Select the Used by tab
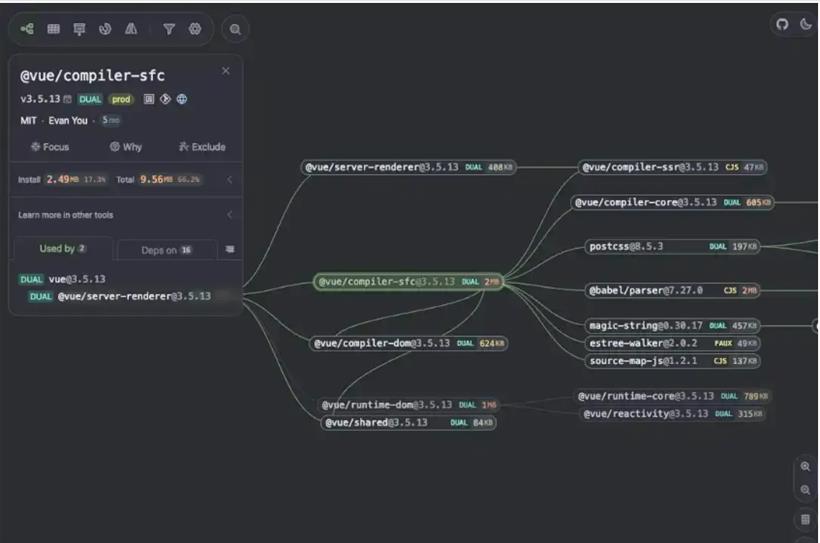The width and height of the screenshot is (820, 543). [63, 248]
